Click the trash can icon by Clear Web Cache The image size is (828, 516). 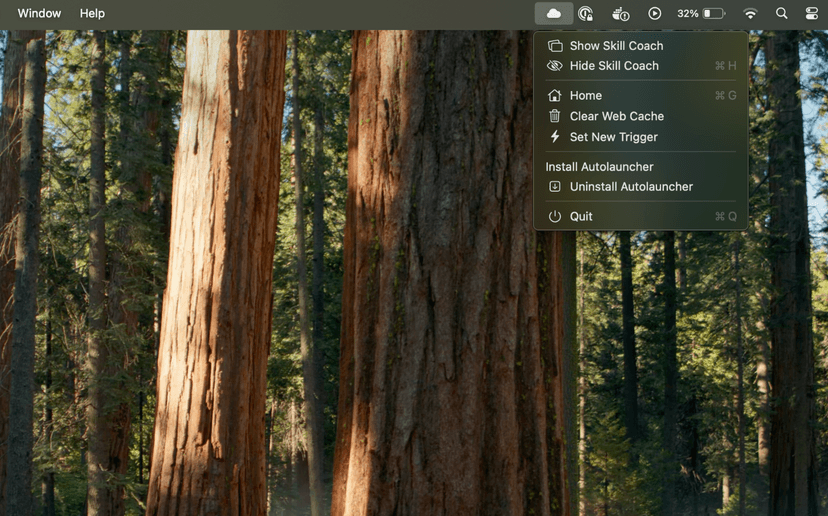tap(554, 116)
